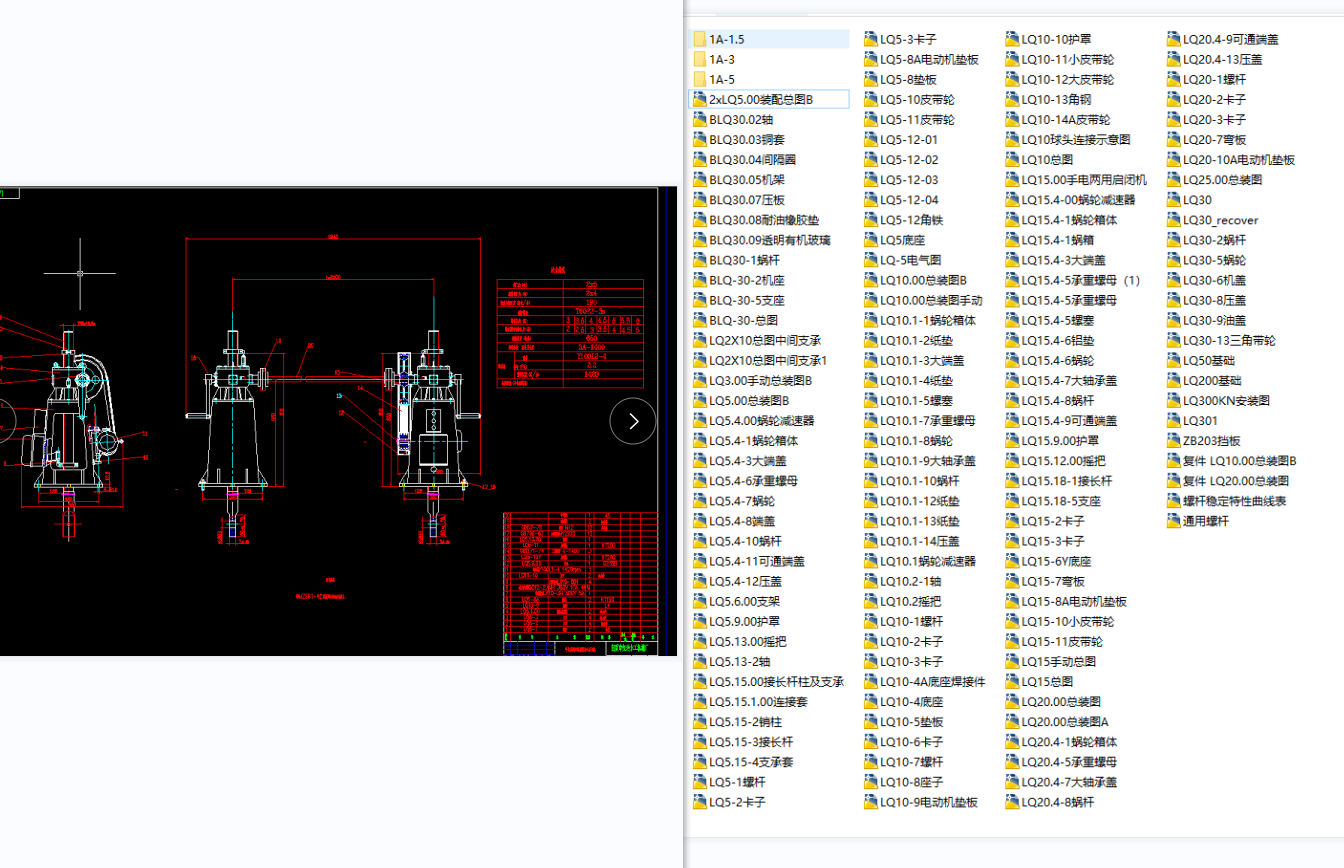The width and height of the screenshot is (1344, 868).
Task: Click the file icon of BLQ30.05机架
Action: coord(699,180)
